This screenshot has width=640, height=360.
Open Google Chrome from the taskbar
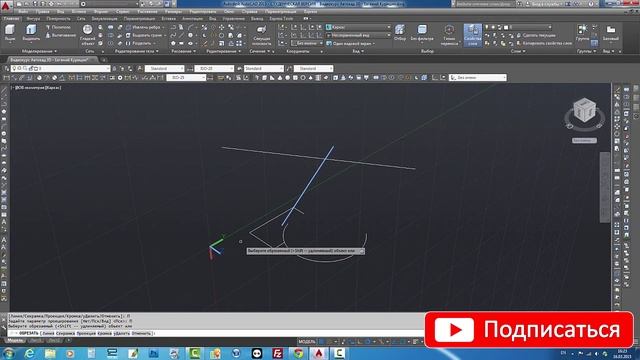[298, 353]
